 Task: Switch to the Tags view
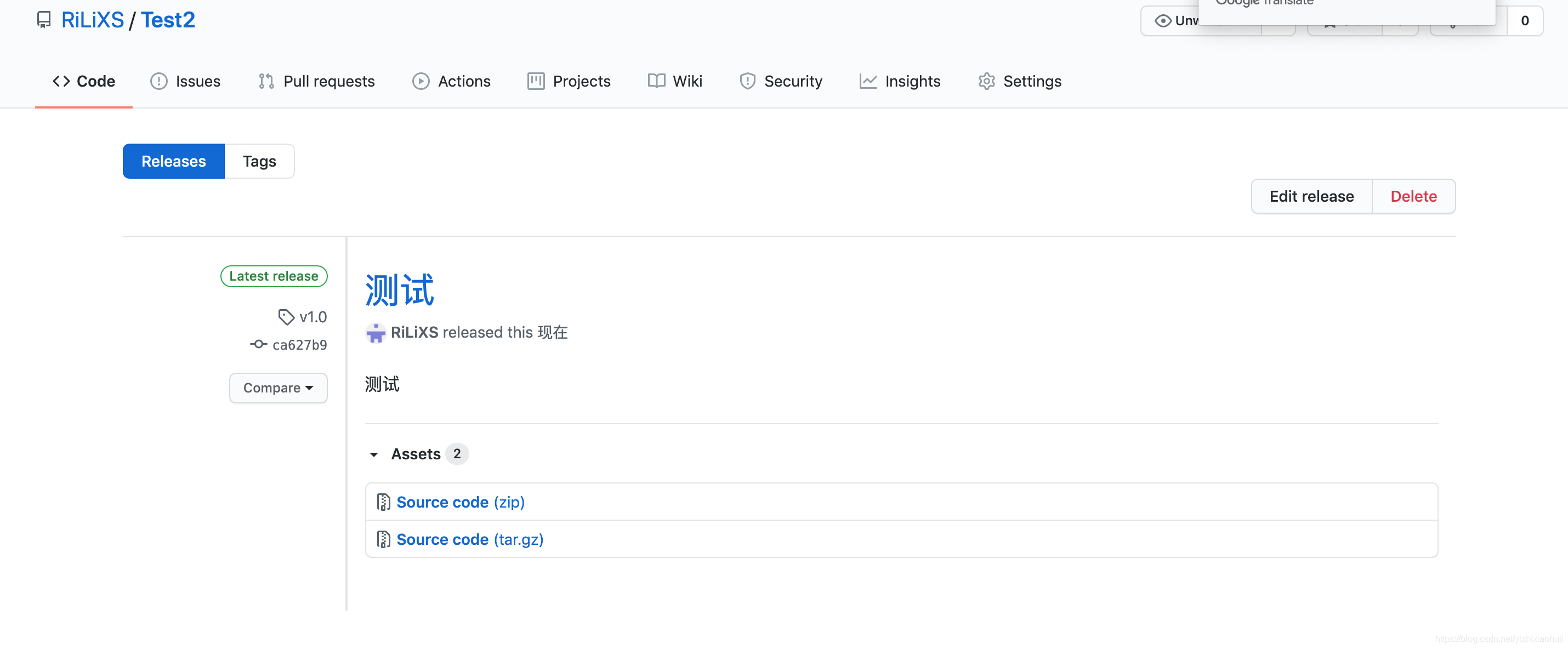(x=259, y=161)
